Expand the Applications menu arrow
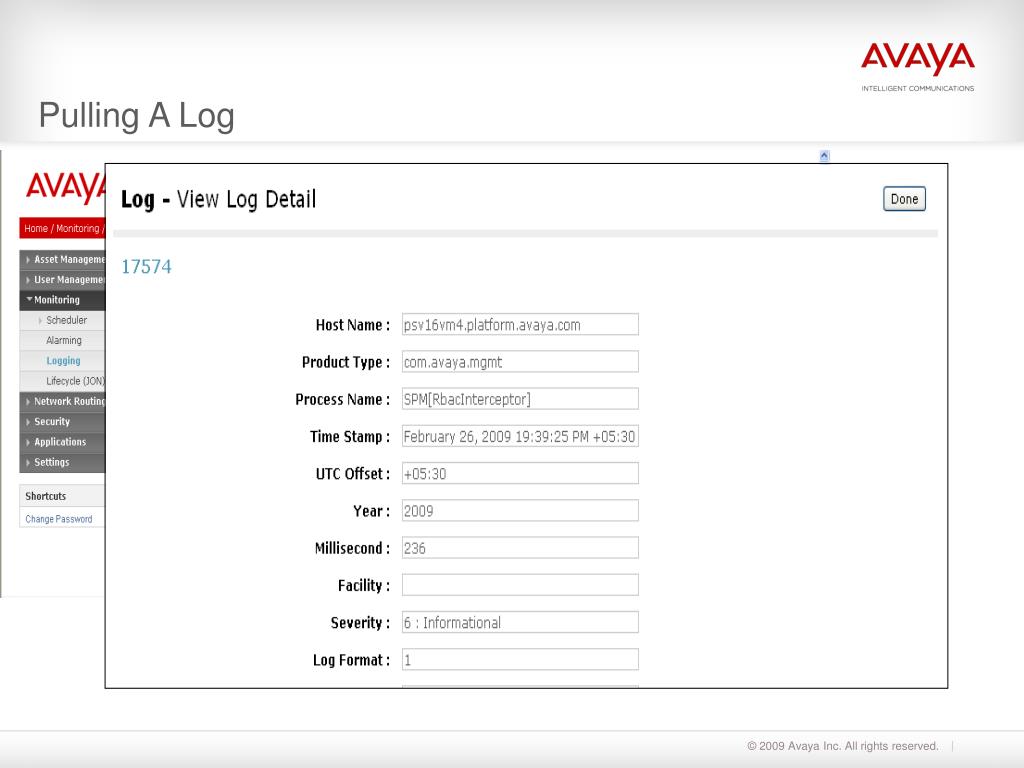Viewport: 1024px width, 768px height. tap(27, 442)
